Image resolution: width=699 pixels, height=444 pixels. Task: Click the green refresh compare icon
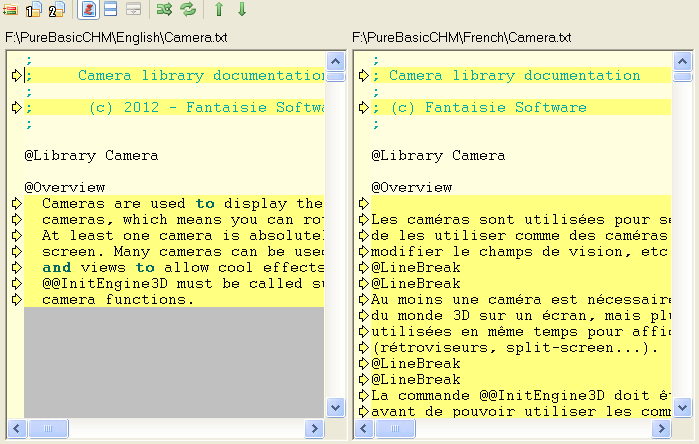[187, 10]
